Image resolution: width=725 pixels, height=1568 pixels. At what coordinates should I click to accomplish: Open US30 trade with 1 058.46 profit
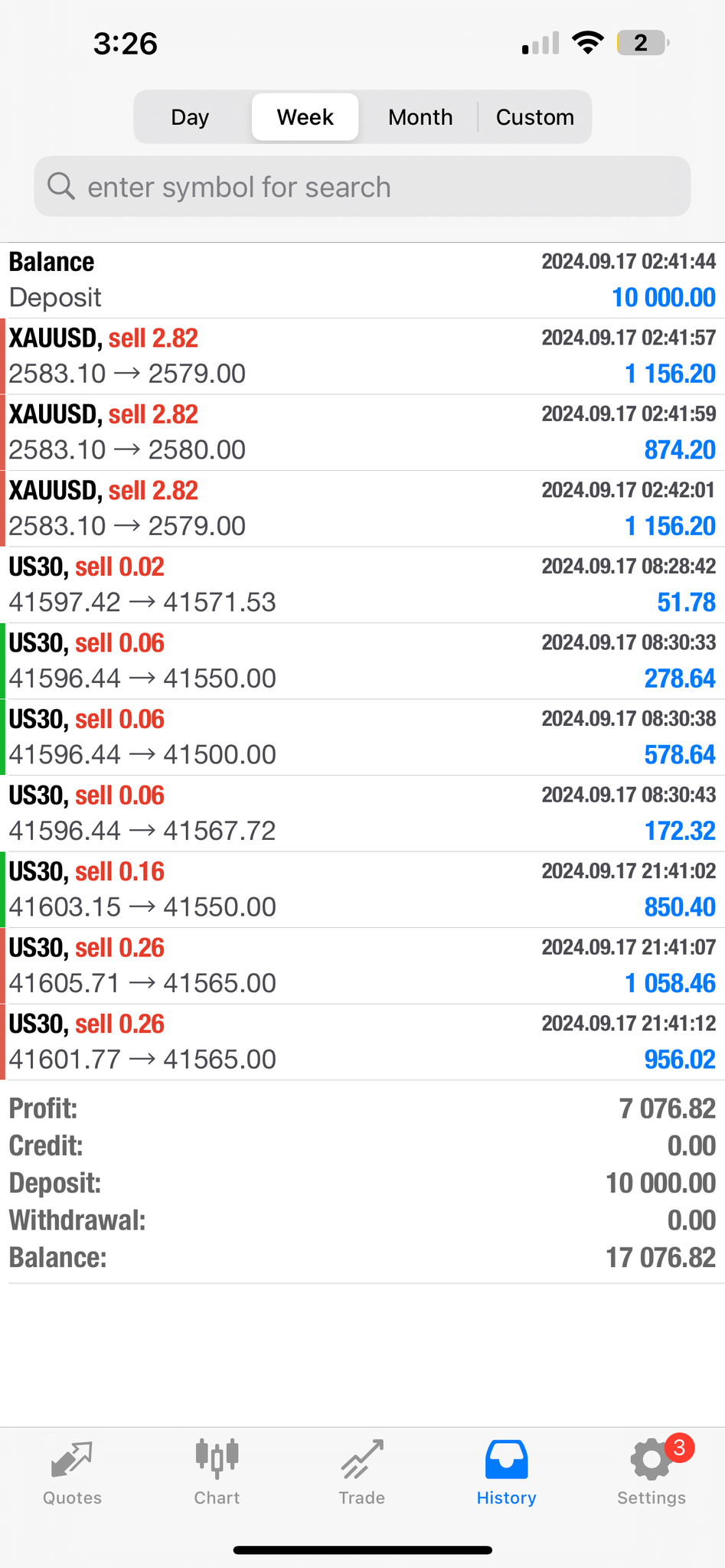(362, 965)
